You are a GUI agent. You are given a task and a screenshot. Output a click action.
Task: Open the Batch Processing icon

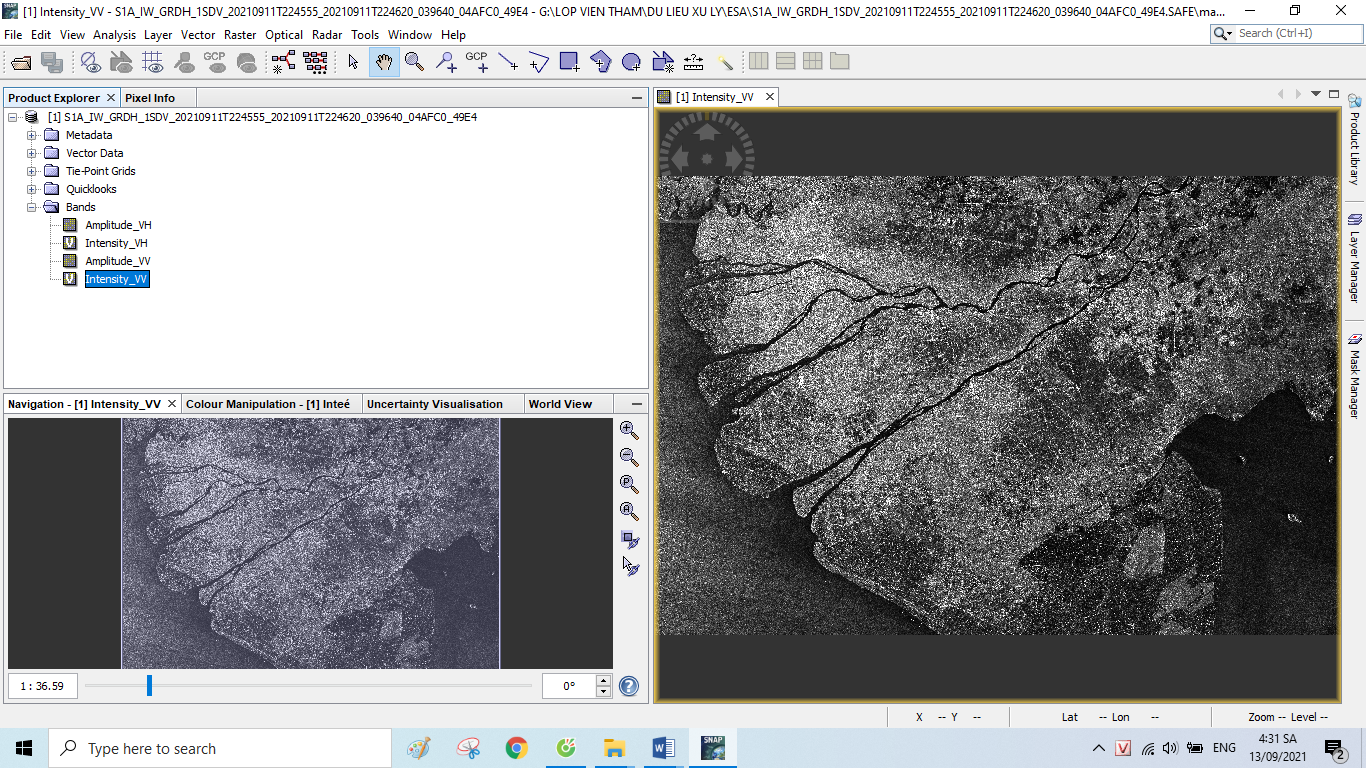(315, 62)
